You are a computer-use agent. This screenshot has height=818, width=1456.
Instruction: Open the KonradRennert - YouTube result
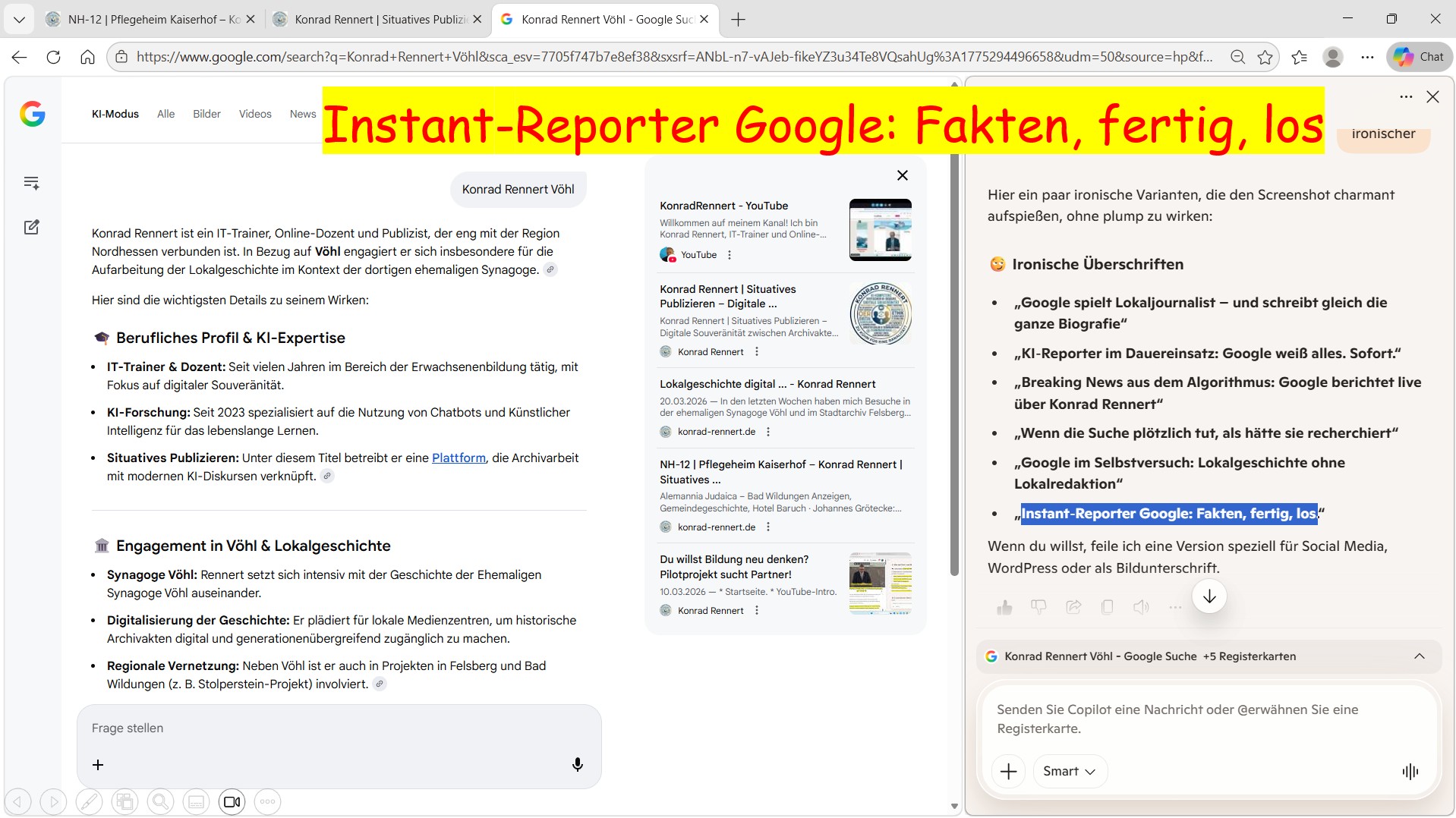[723, 206]
